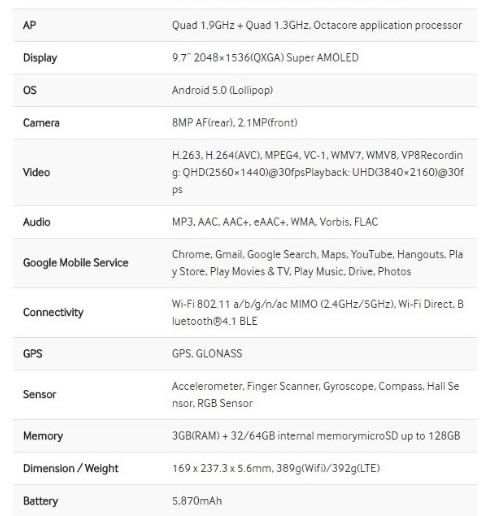This screenshot has height=516, width=491.
Task: Click the Android 5.0 (Lollipop) text
Action: click(222, 90)
